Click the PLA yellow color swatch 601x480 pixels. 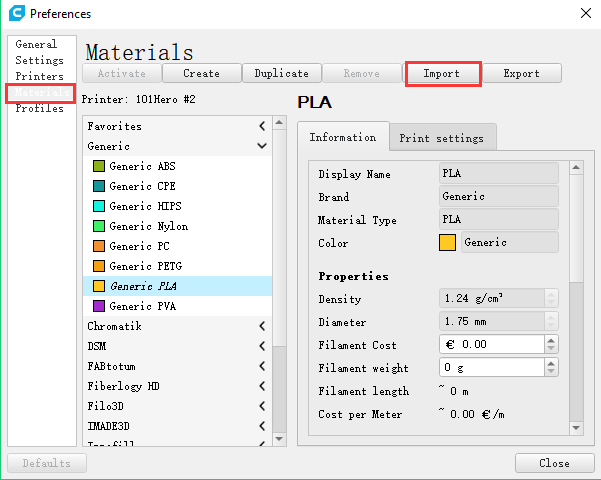pyautogui.click(x=447, y=242)
